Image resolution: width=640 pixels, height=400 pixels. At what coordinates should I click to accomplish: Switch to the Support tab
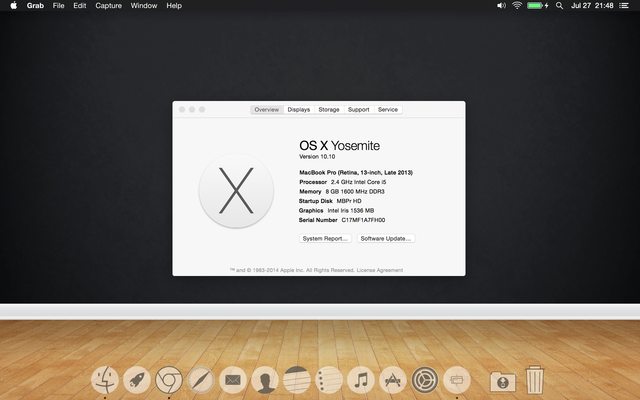point(358,109)
